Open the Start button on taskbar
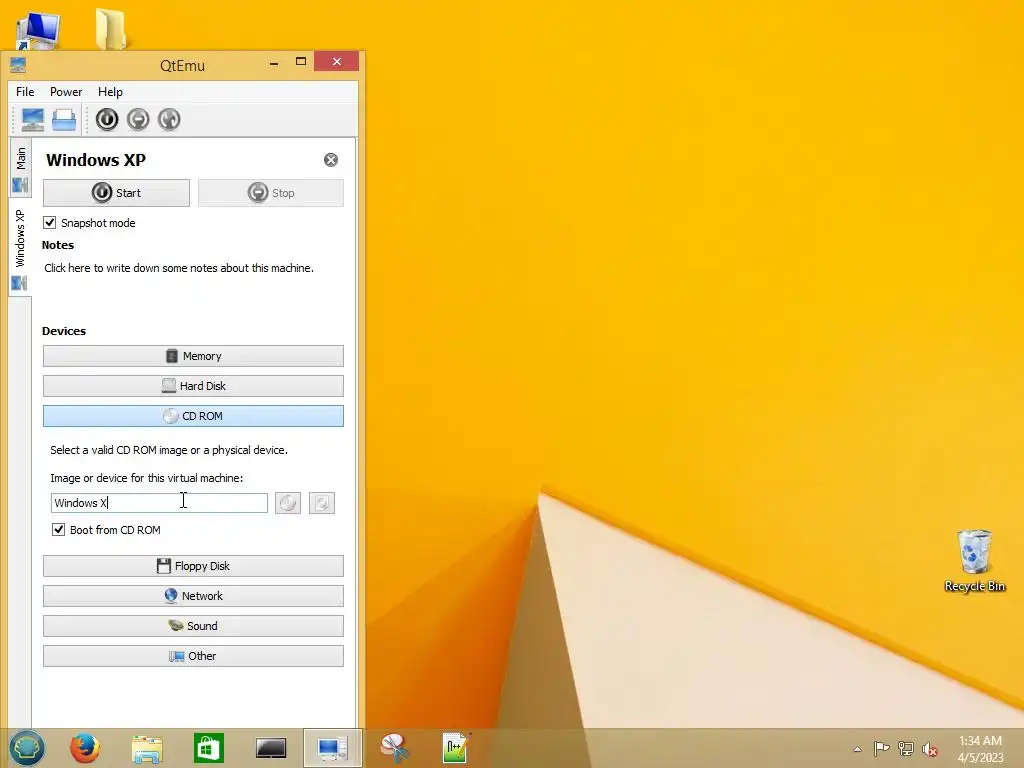Screen dimensions: 1024x768 pos(27,748)
